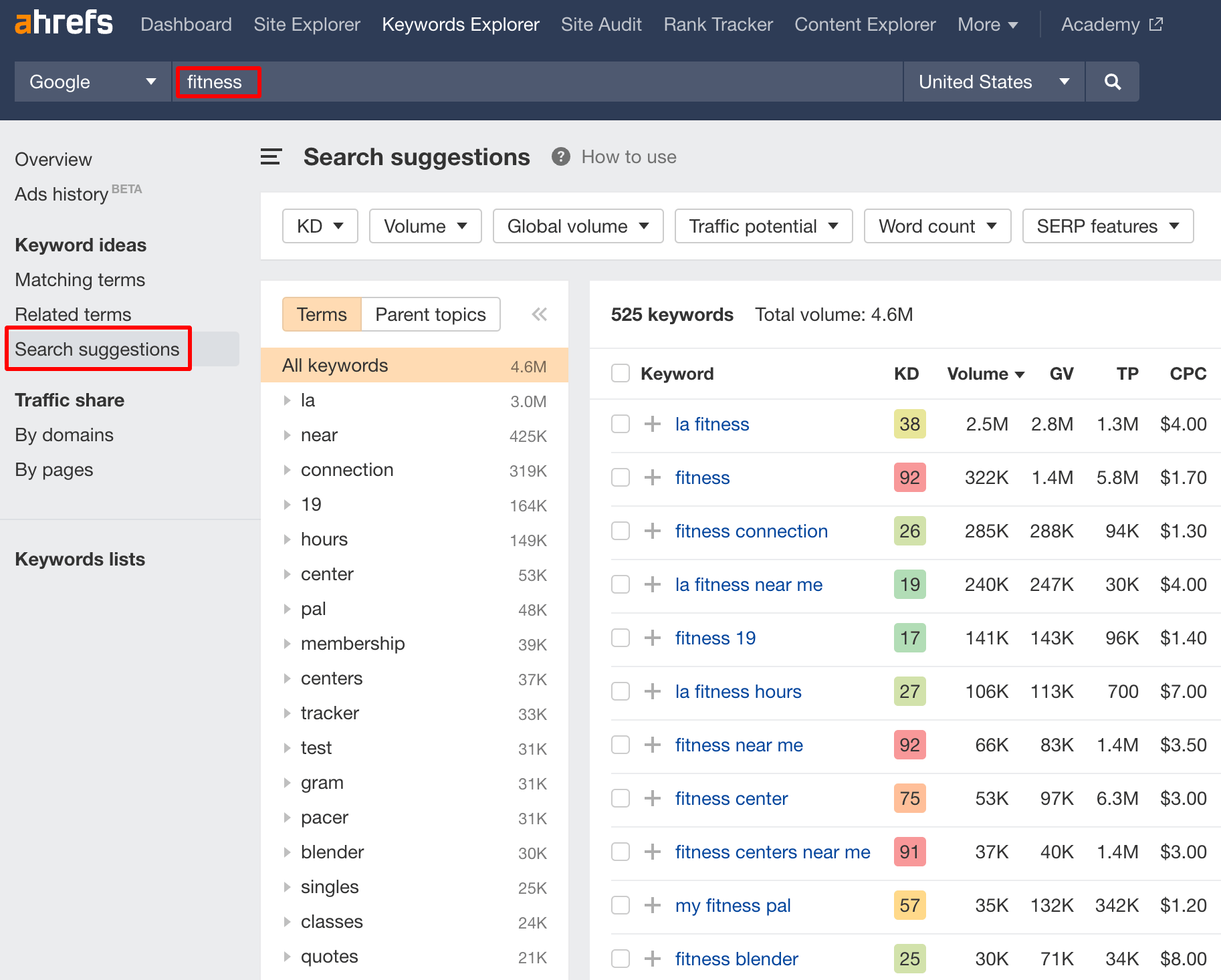Screen dimensions: 1221x980
Task: Check the la fitness near me checkbox
Action: [x=621, y=584]
